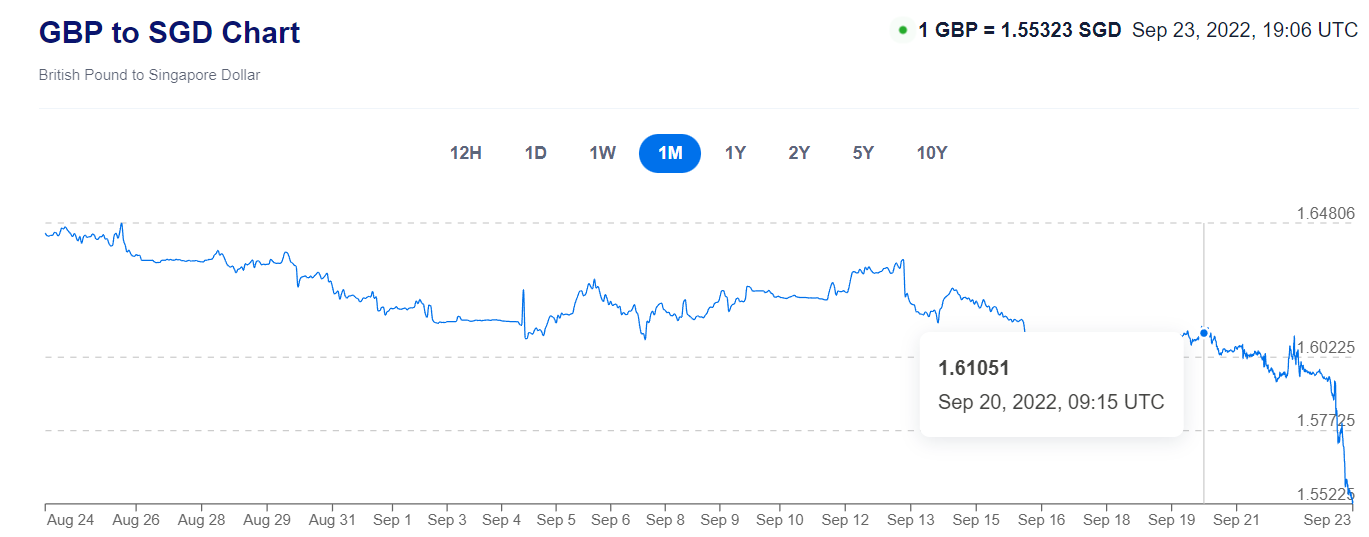The height and width of the screenshot is (537, 1369).
Task: Click the British Pound to Singapore Dollar subtitle
Action: tap(149, 75)
